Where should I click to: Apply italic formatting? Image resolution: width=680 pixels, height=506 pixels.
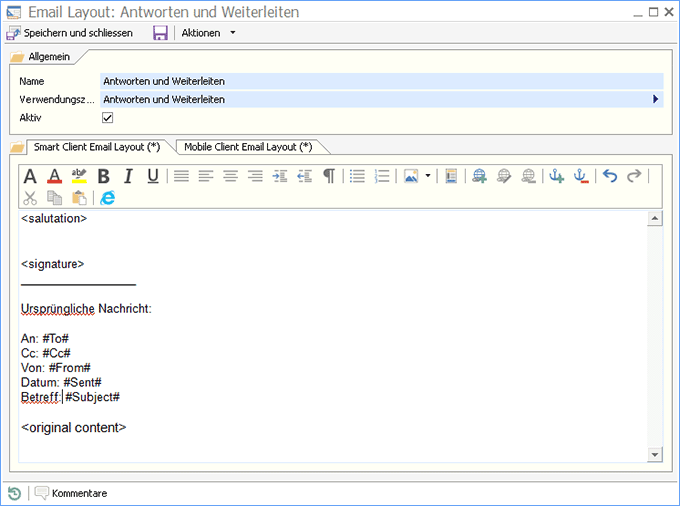[128, 176]
